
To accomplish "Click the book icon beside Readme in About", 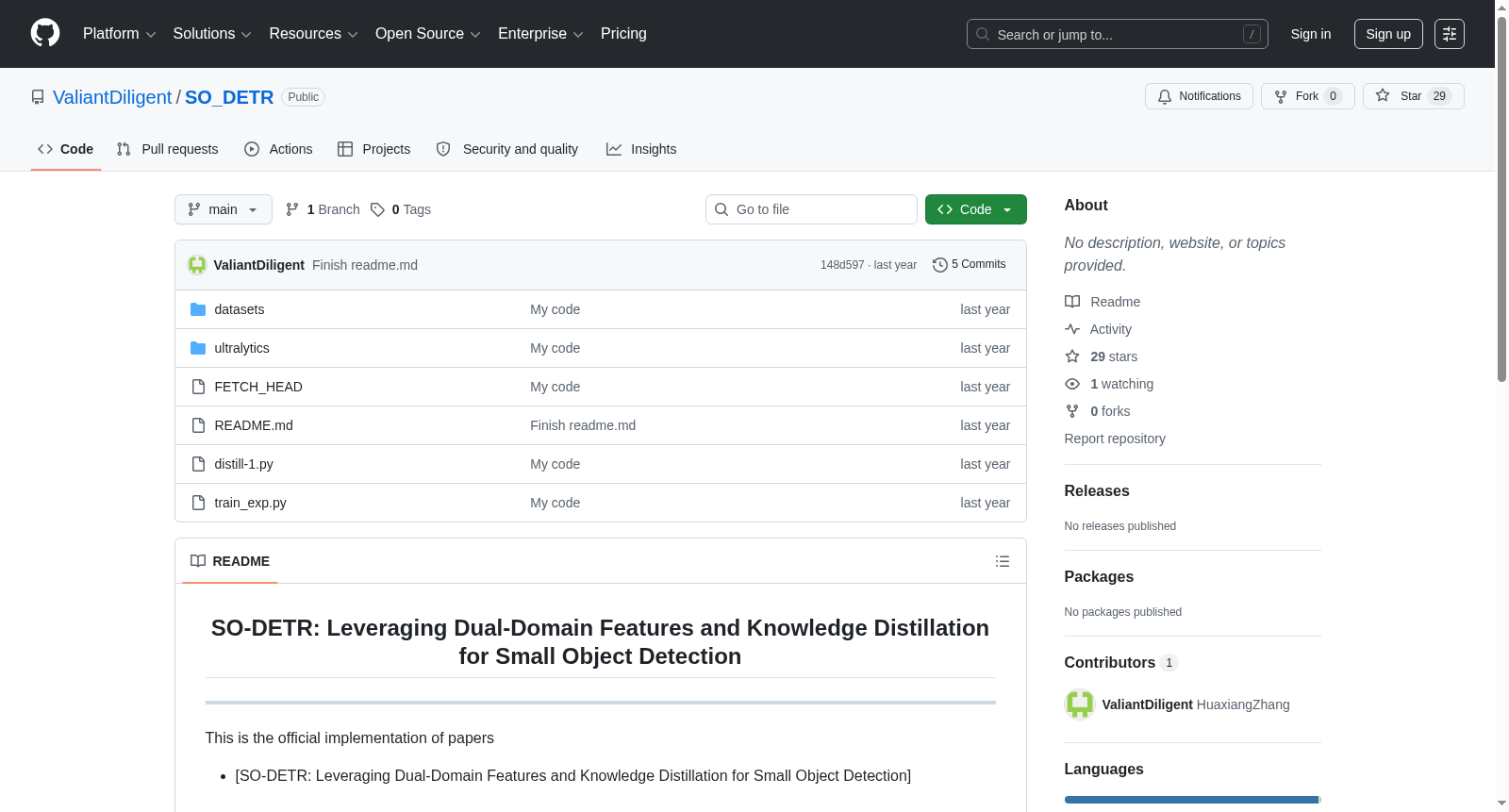I will point(1072,302).
